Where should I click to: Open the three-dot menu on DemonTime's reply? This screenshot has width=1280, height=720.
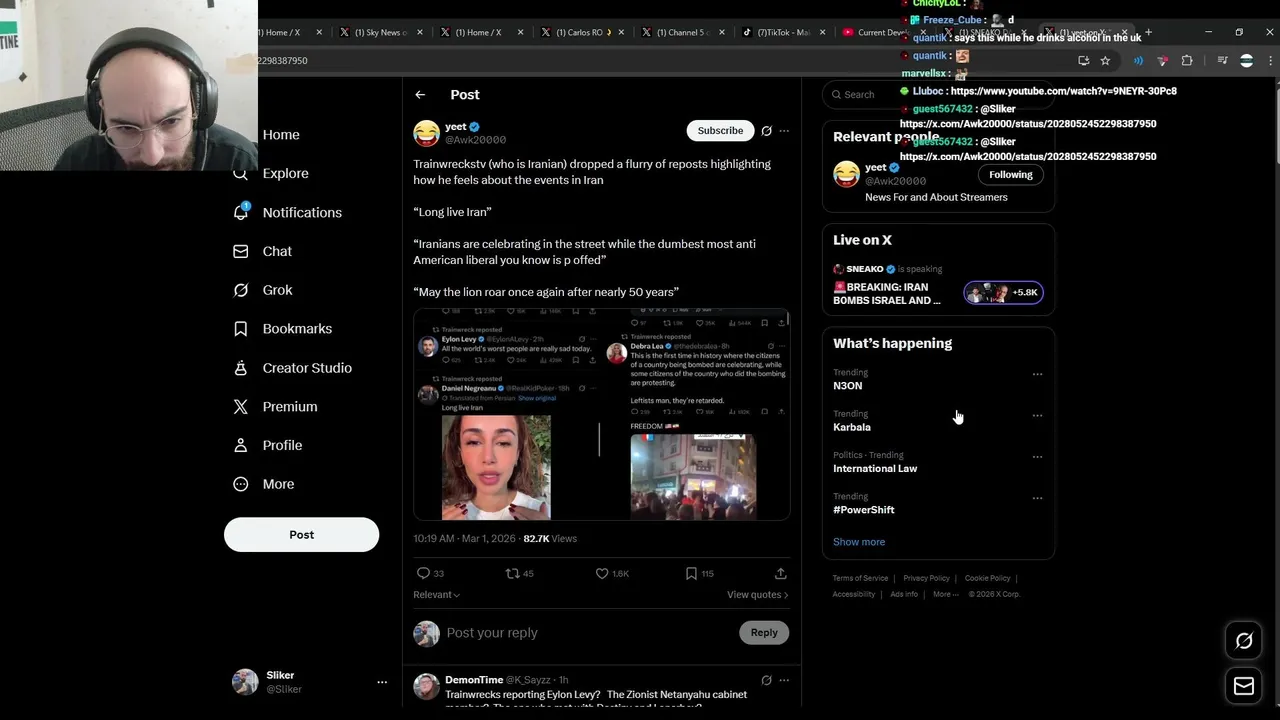(x=784, y=680)
